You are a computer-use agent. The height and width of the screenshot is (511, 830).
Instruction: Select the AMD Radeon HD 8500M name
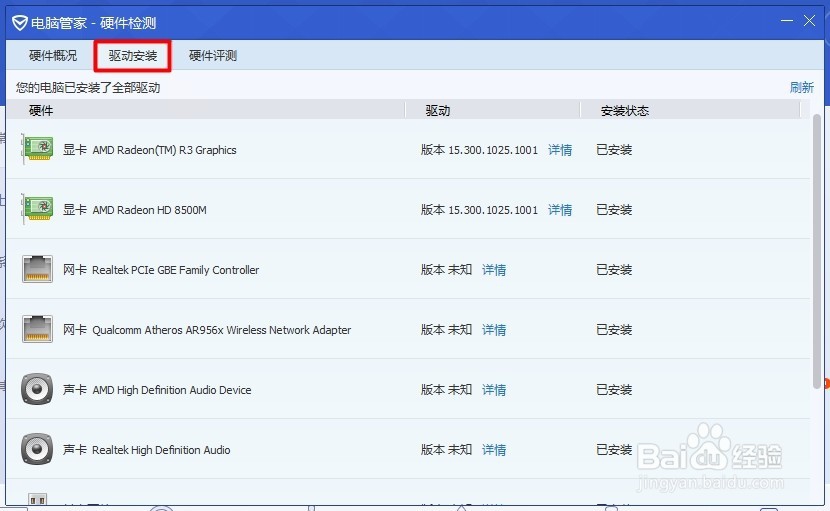click(x=149, y=210)
